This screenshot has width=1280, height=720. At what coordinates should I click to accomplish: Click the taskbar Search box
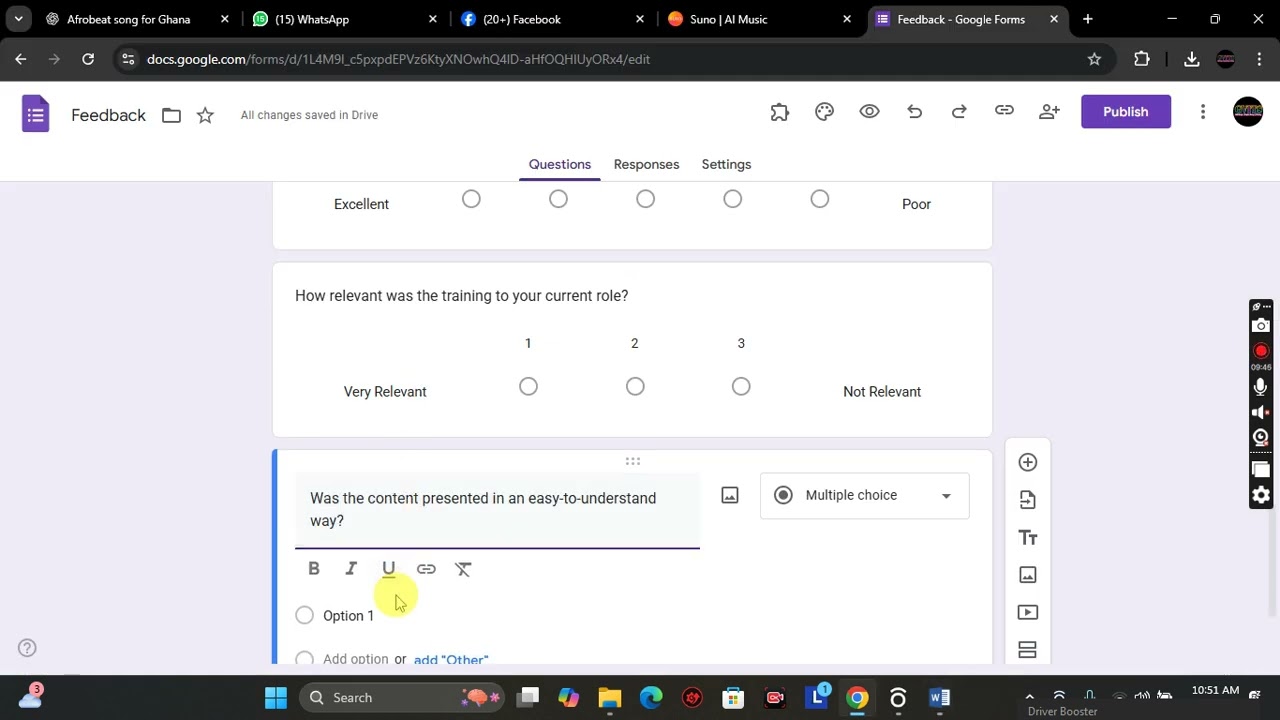pyautogui.click(x=400, y=697)
